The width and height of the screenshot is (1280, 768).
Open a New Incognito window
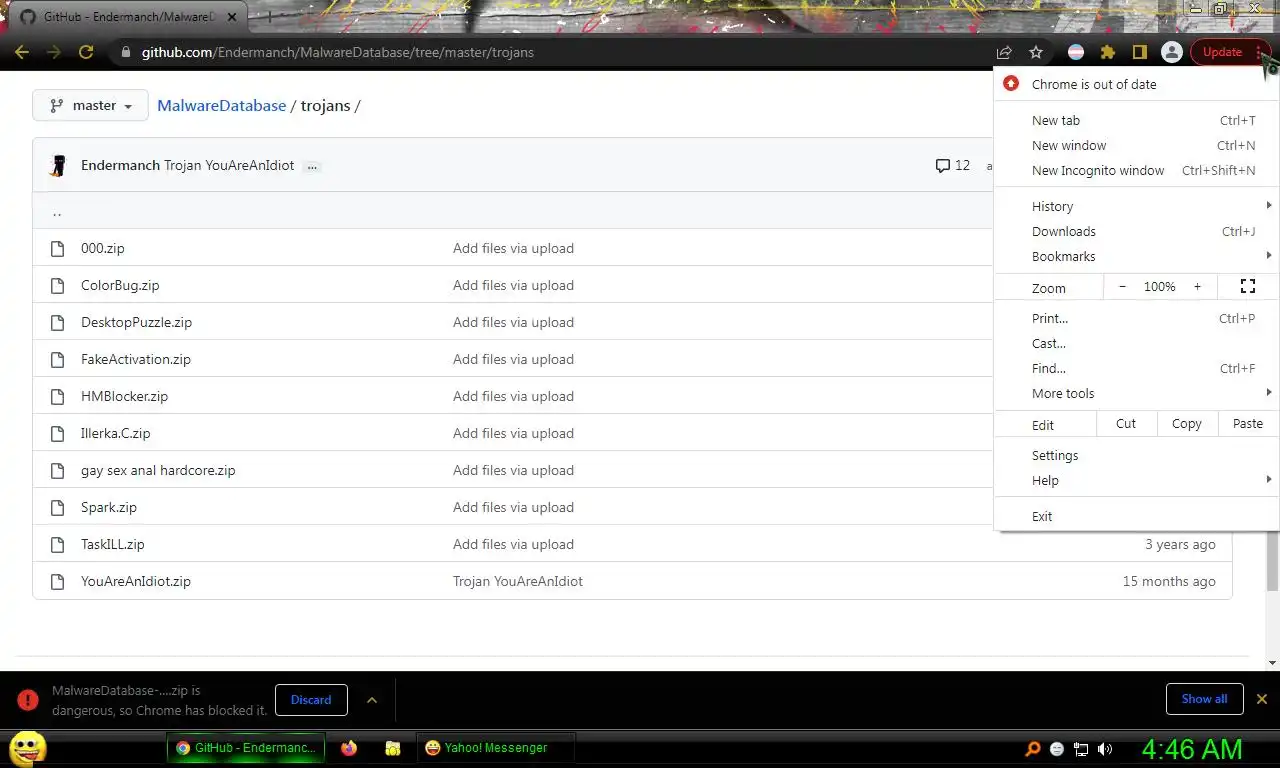pyautogui.click(x=1136, y=170)
